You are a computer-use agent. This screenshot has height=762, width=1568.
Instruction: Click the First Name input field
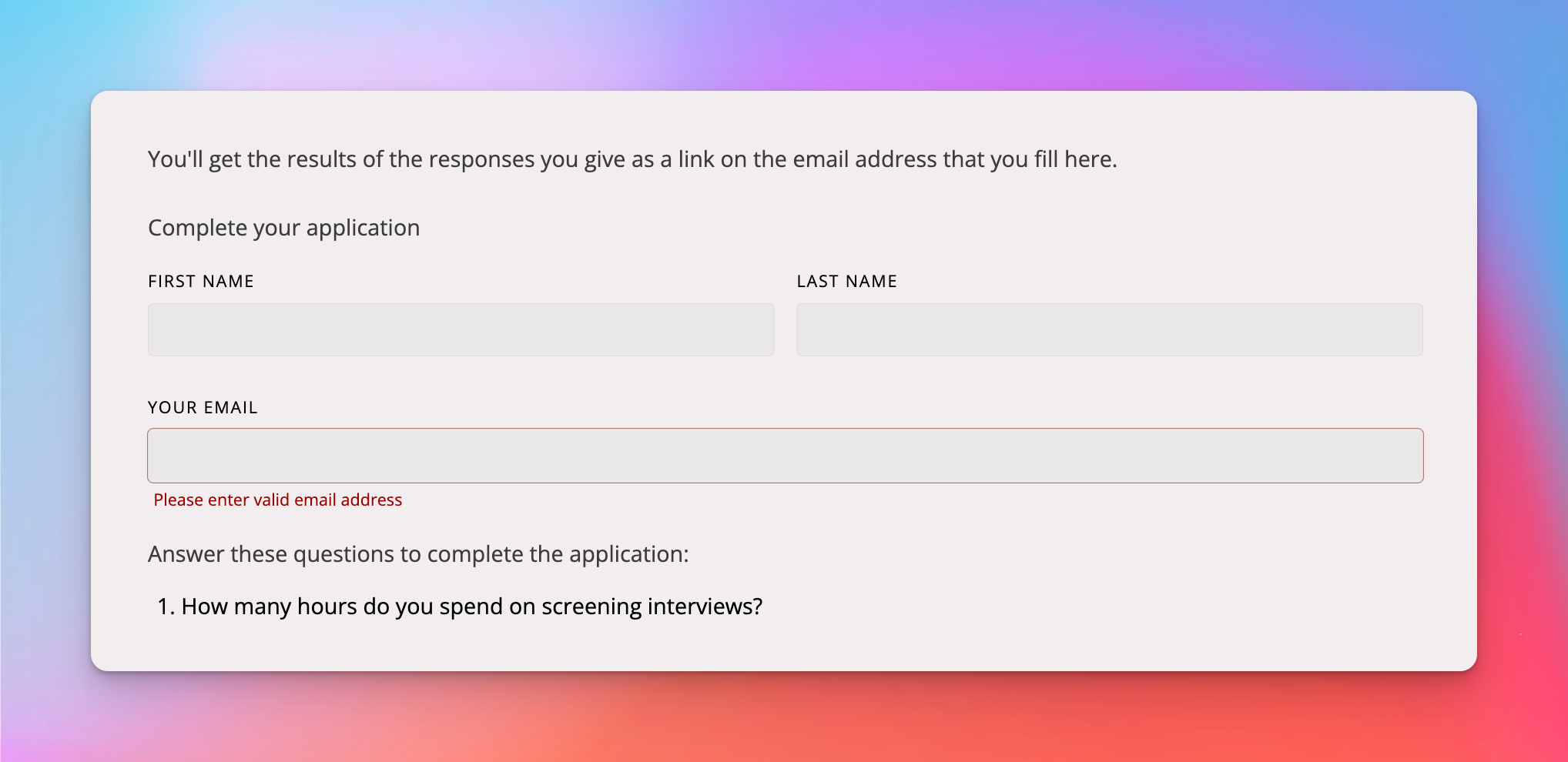point(461,329)
